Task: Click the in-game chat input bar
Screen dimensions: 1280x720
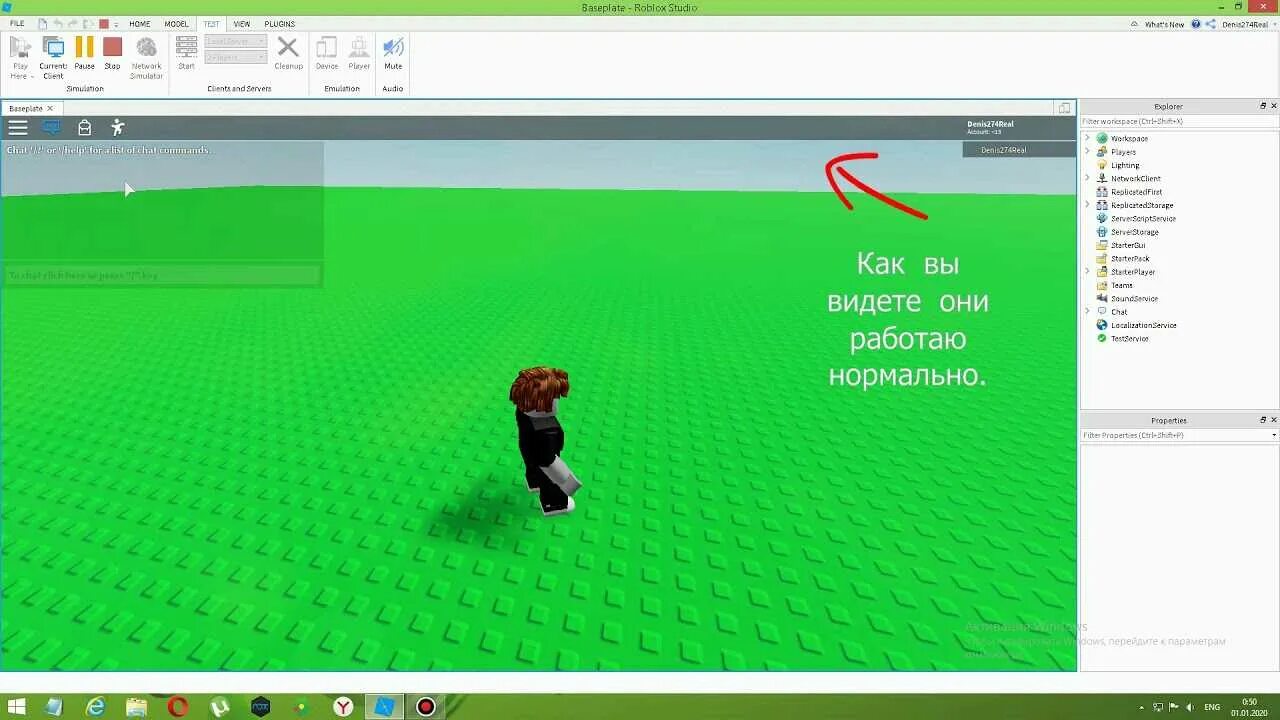Action: (162, 275)
